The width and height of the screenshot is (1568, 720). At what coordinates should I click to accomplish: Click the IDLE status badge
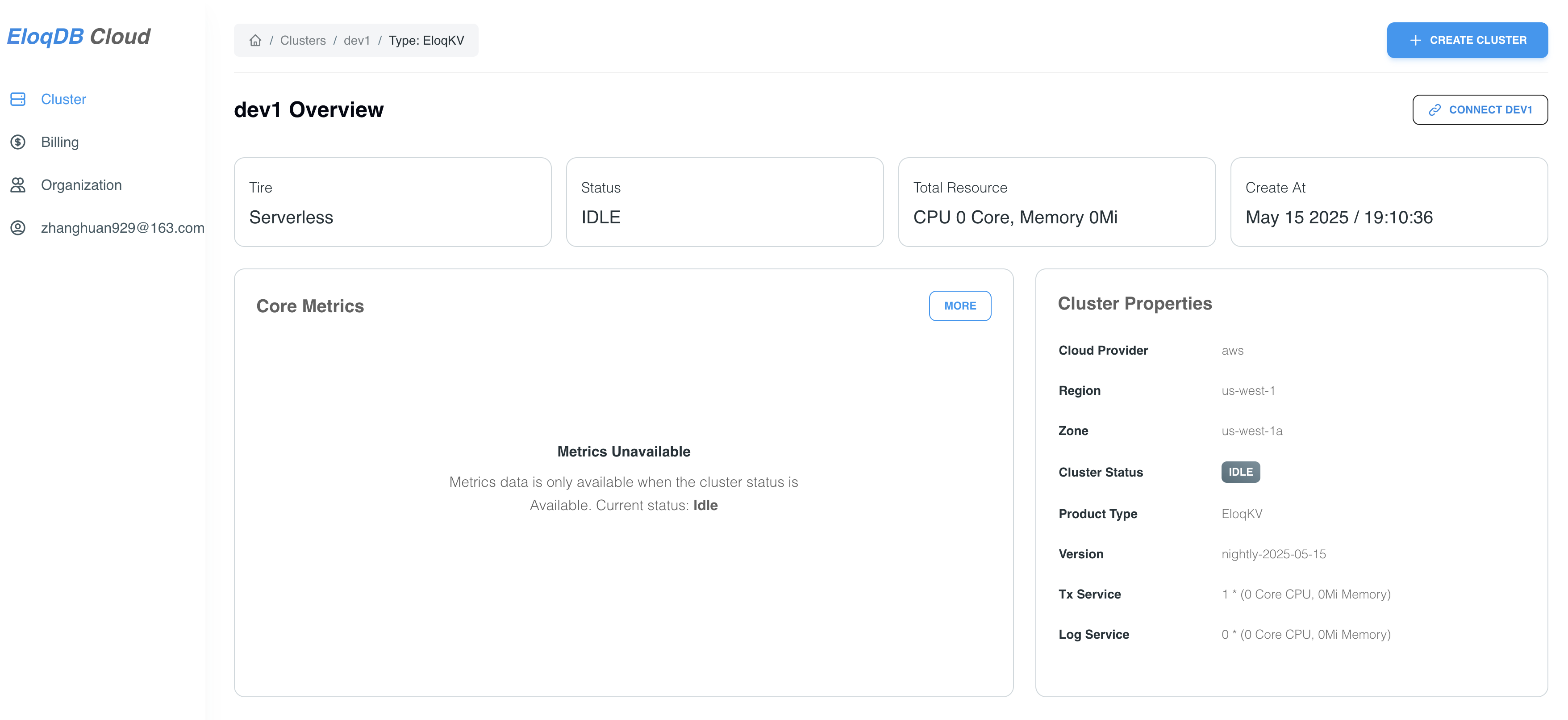click(1241, 472)
